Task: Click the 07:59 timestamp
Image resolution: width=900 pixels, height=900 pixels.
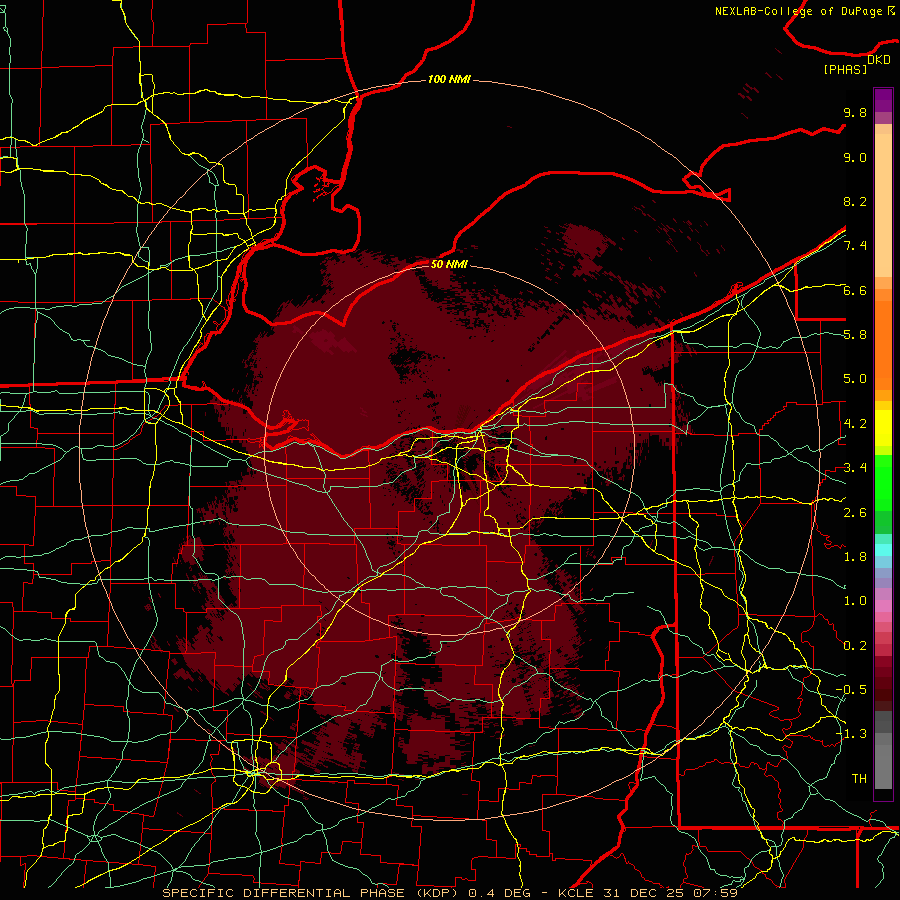Action: click(715, 893)
